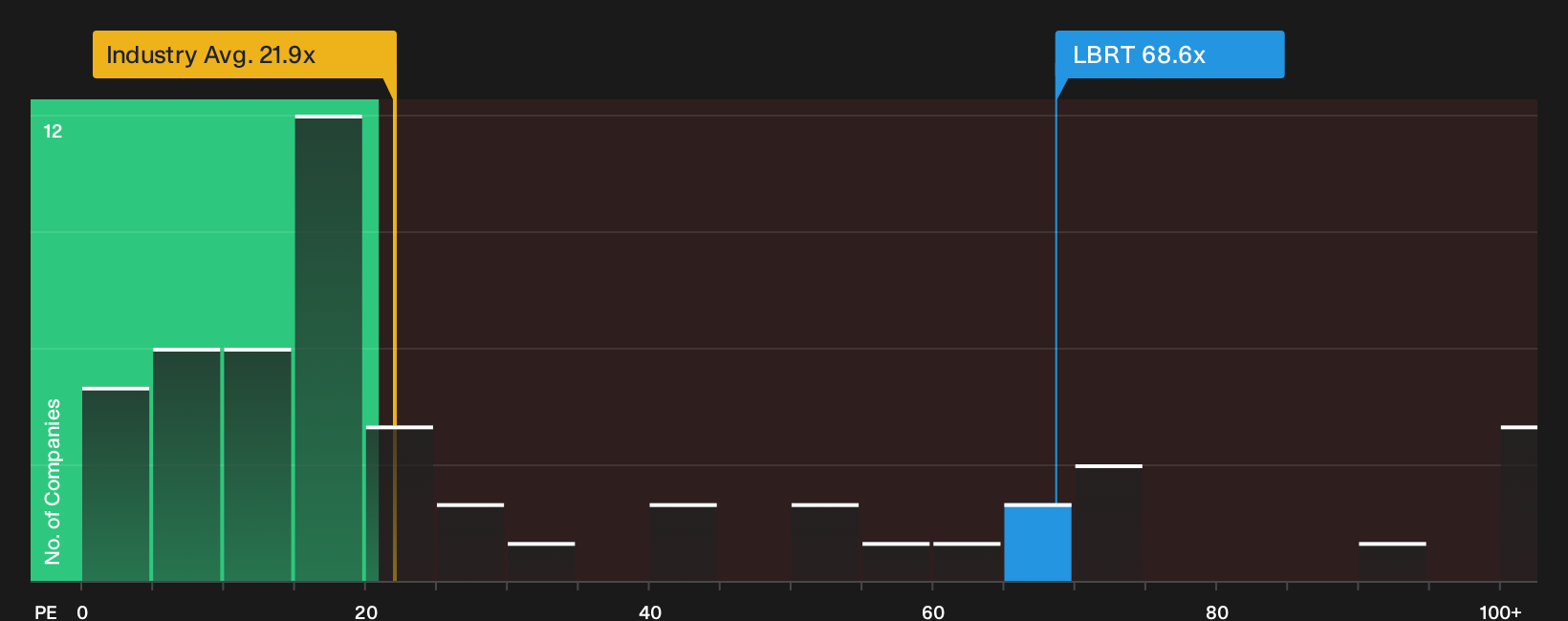Screen dimensions: 1568x621
Task: Select the blue highlighted bar at 65-70 PE
Action: point(1037,543)
